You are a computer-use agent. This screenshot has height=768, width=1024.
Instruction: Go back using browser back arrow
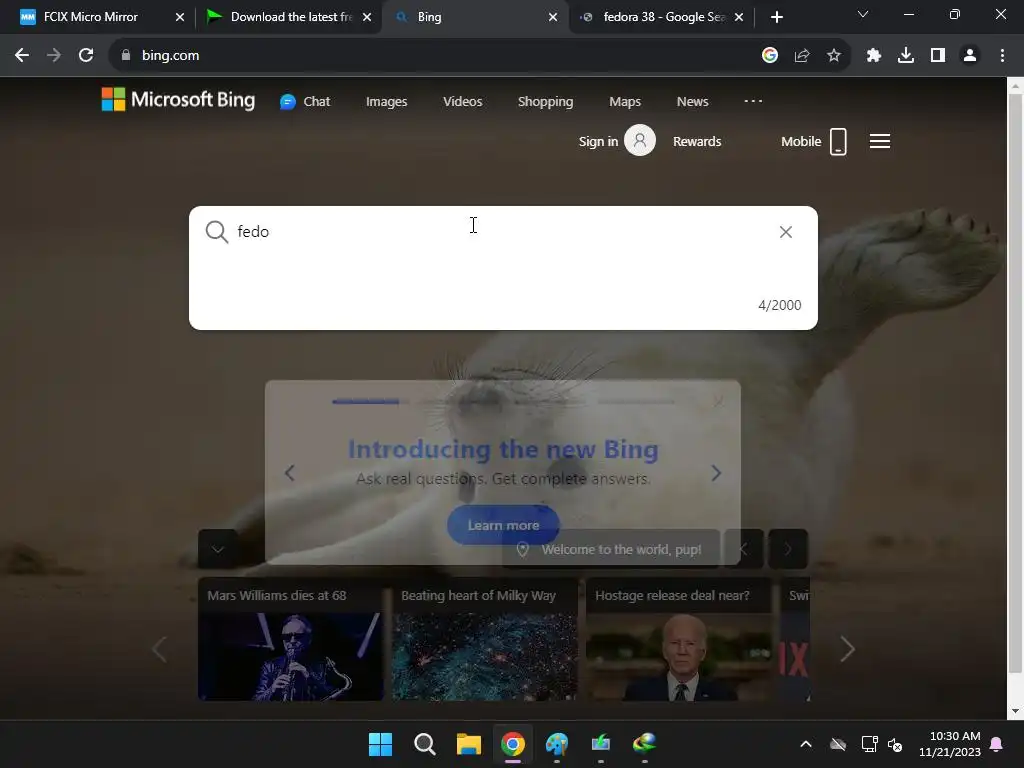coord(22,56)
